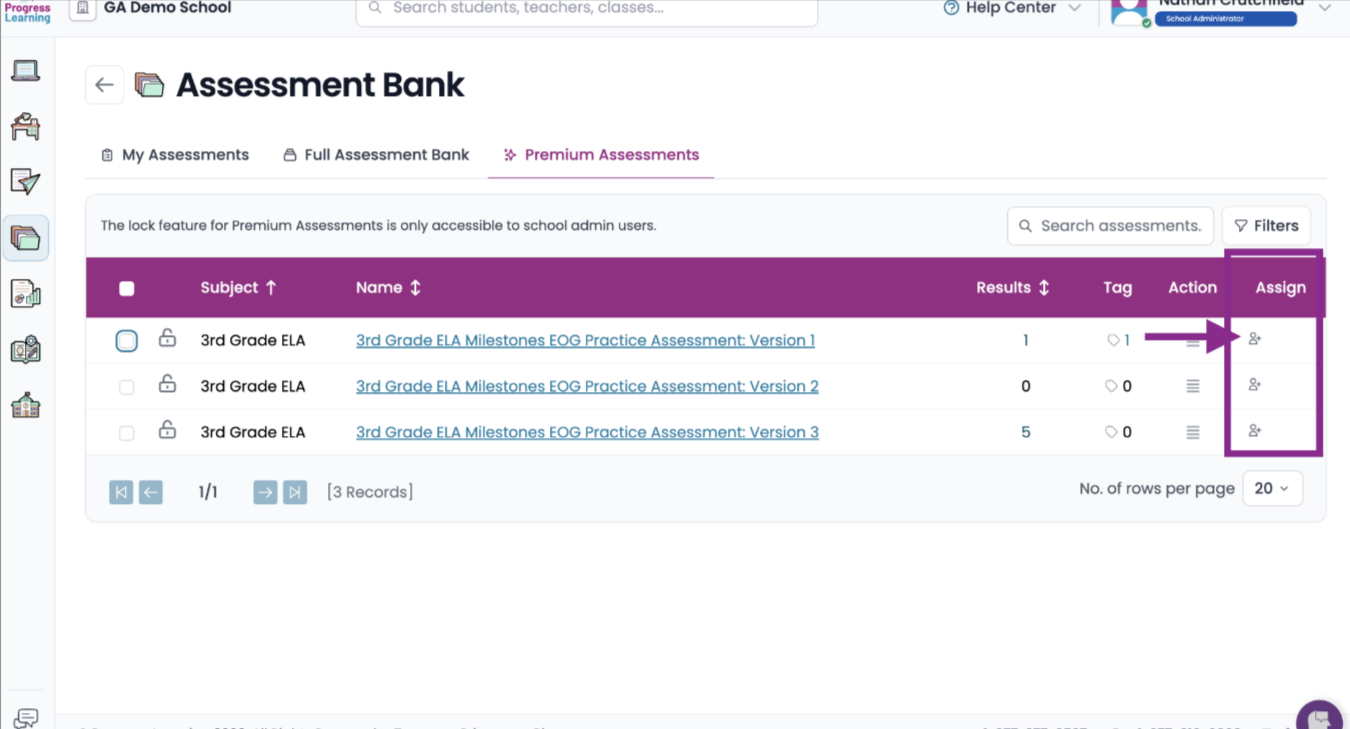
Task: Open the reports chart icon in the sidebar
Action: [x=25, y=294]
